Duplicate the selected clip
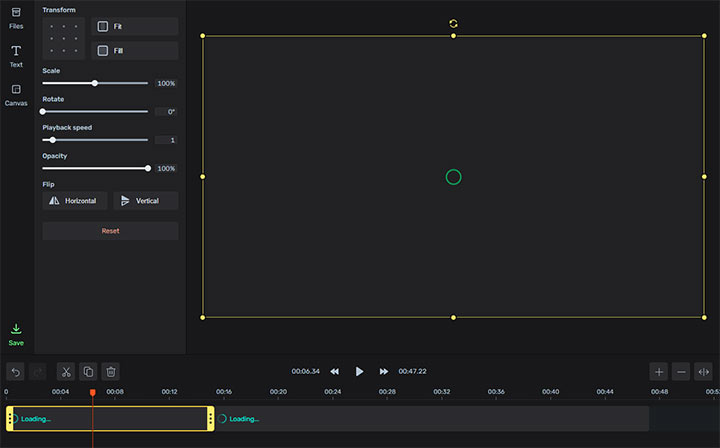The image size is (720, 448). tap(88, 371)
